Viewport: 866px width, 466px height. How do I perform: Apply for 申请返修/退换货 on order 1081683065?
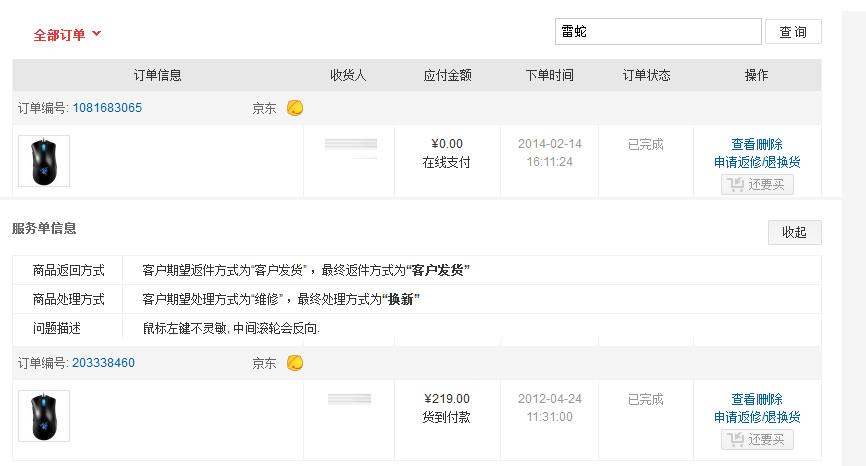[x=757, y=162]
